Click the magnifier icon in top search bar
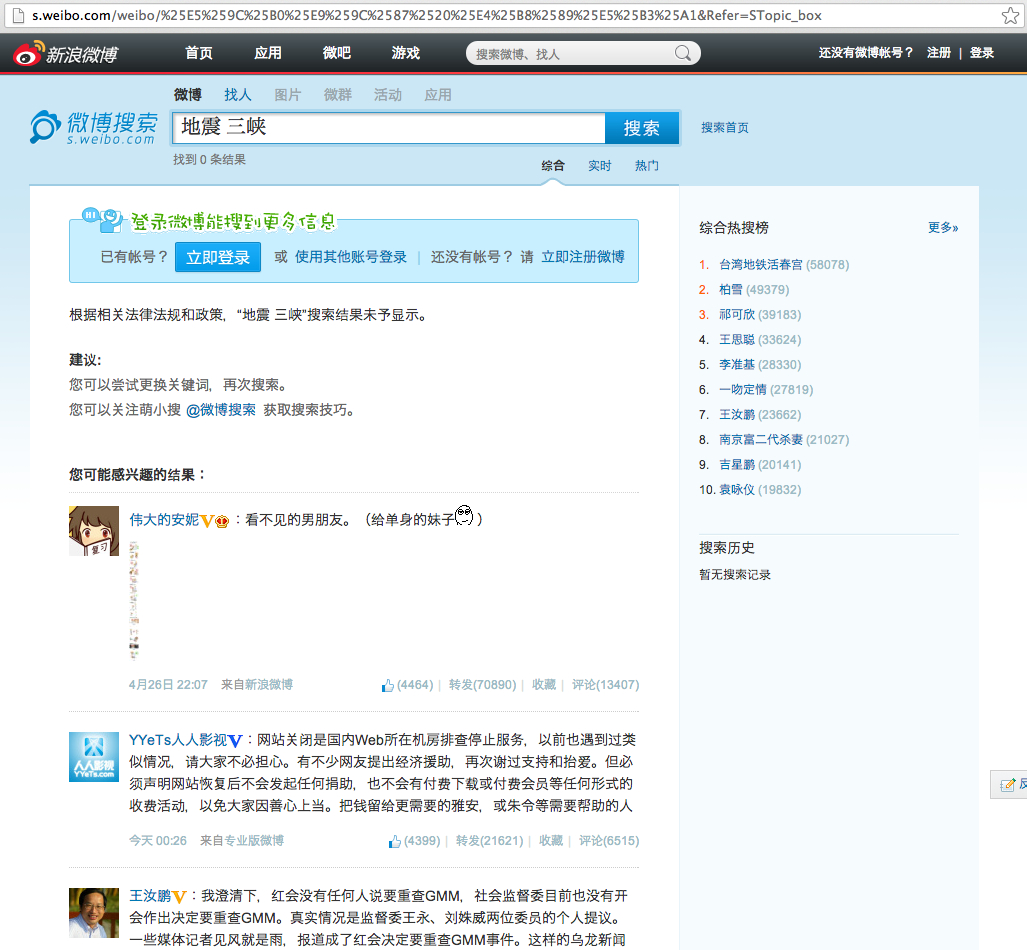This screenshot has width=1027, height=950. (x=682, y=53)
